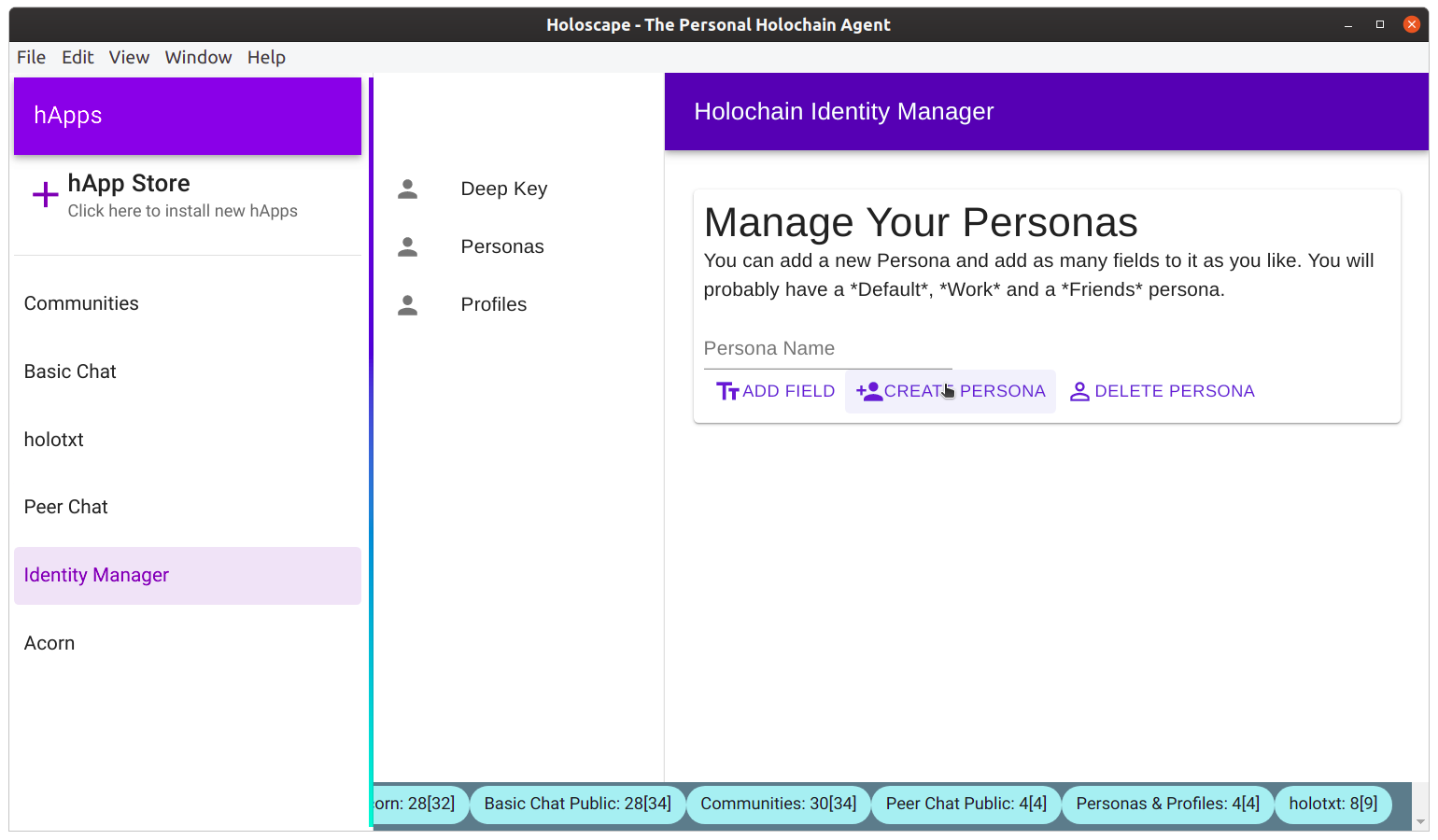Click the Basic Chat Public 28[34] status chip
The image size is (1438, 840).
(x=577, y=805)
